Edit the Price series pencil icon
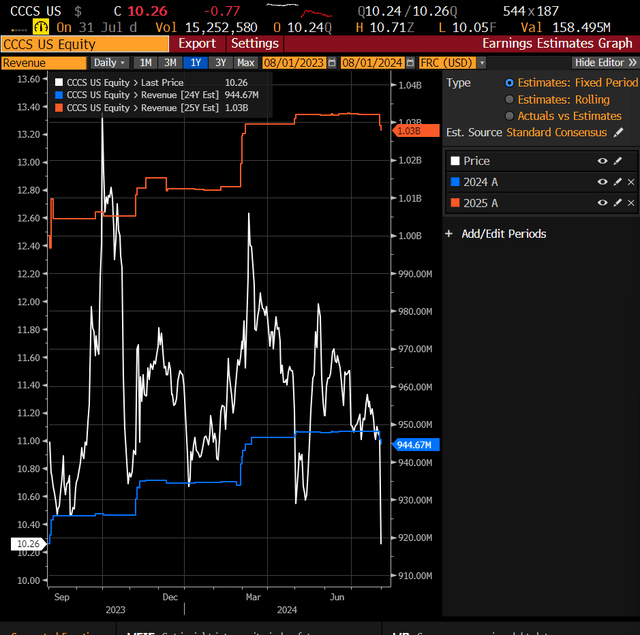 (x=618, y=161)
